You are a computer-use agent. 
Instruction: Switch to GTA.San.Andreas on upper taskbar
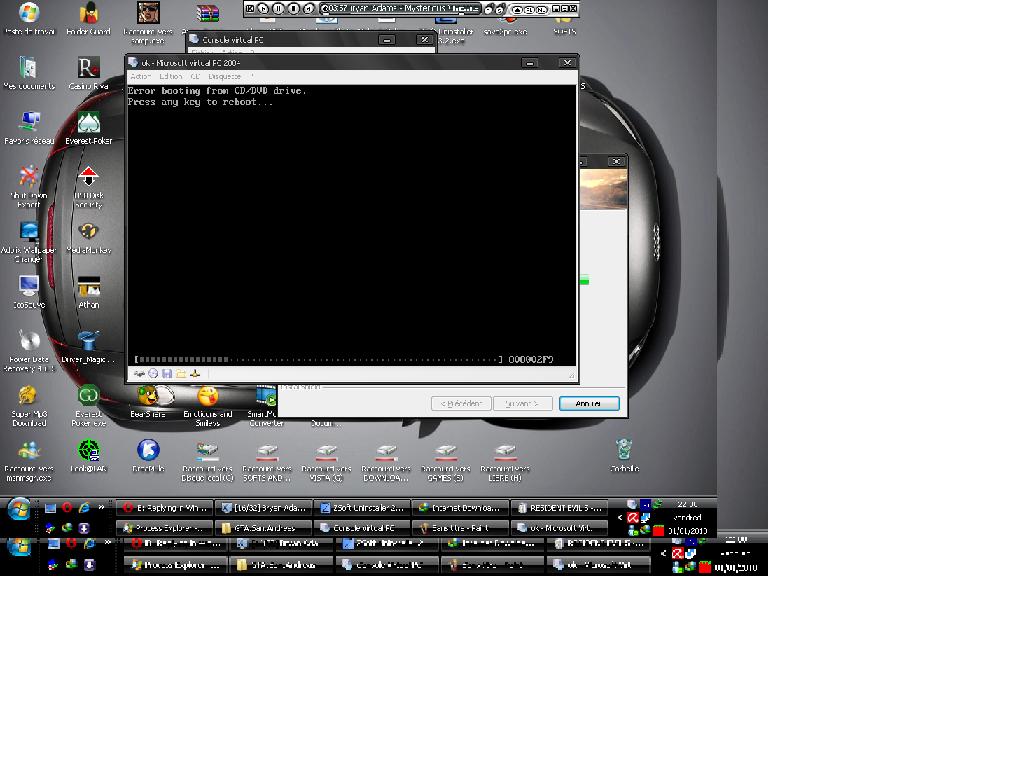pyautogui.click(x=263, y=527)
